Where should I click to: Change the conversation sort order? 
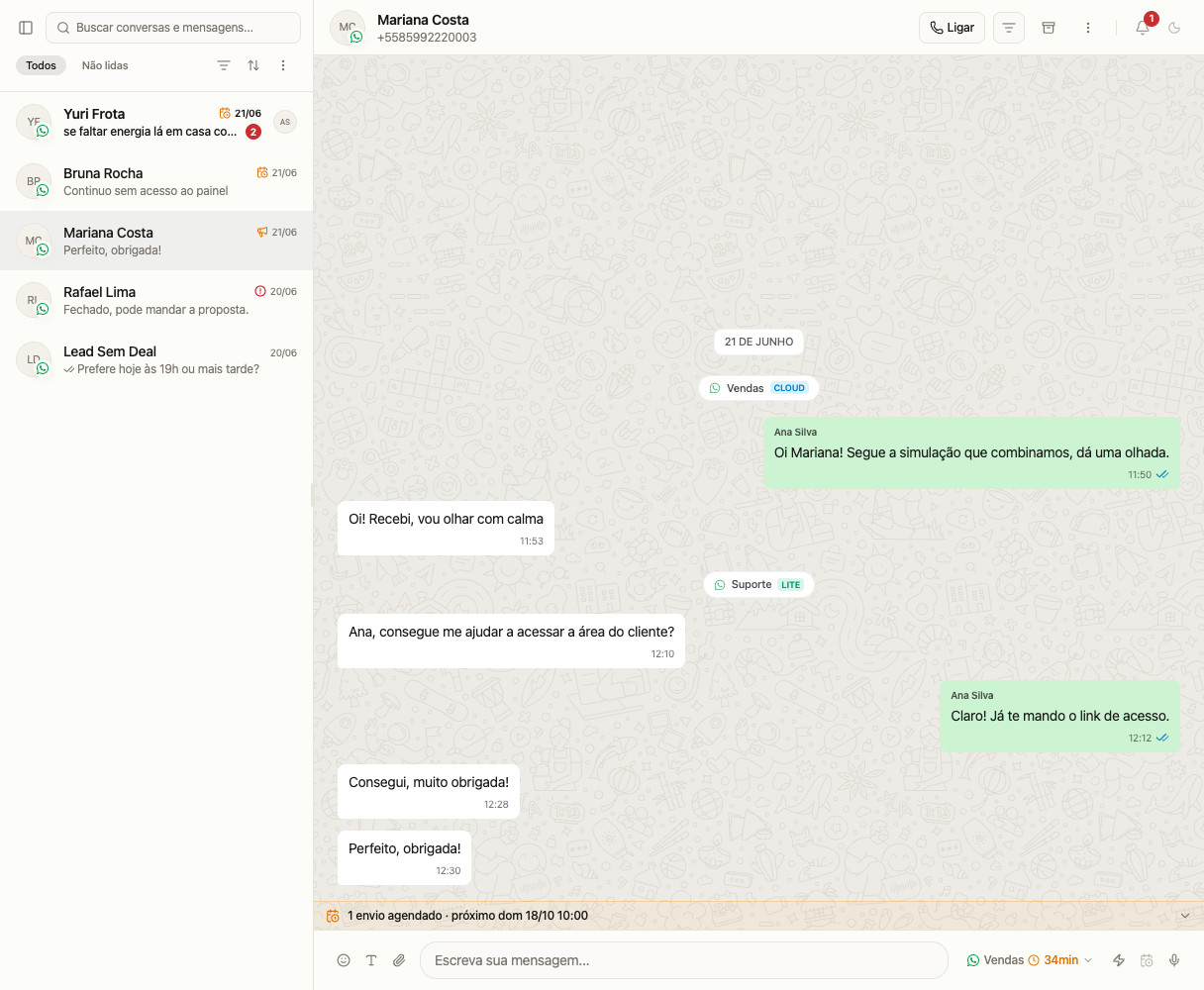253,65
